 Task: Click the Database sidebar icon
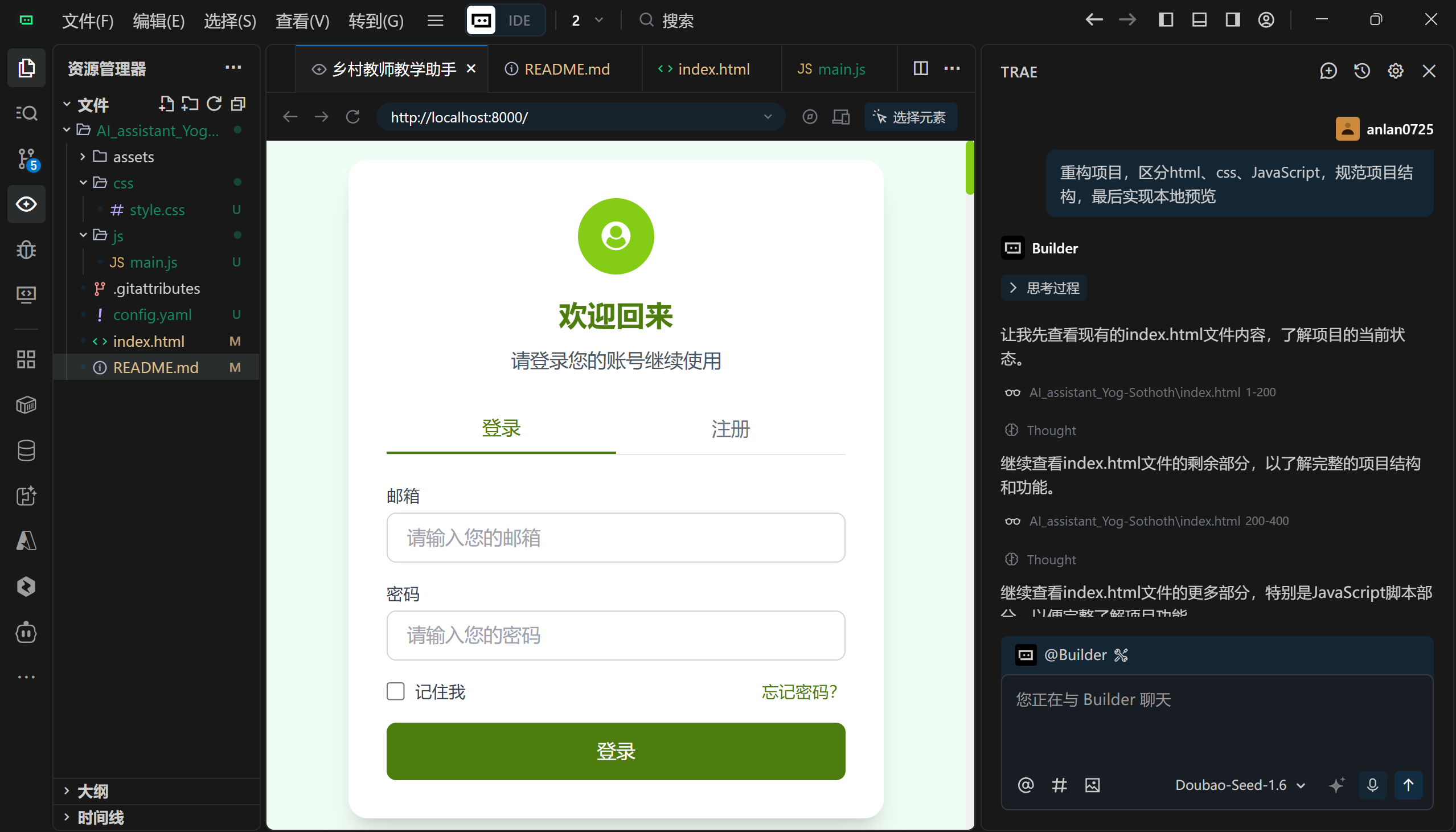pyautogui.click(x=26, y=450)
